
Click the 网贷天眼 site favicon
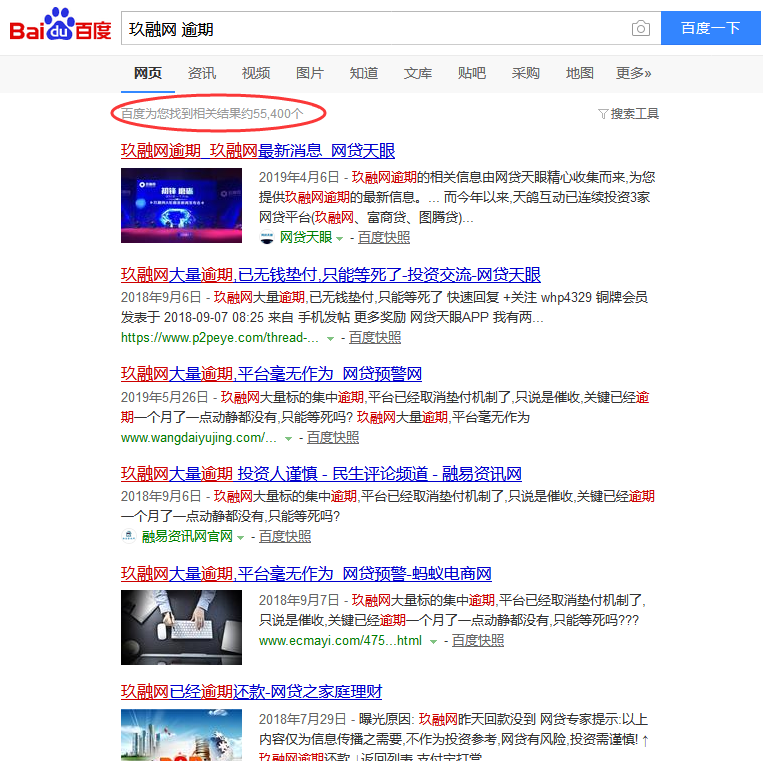click(x=267, y=237)
